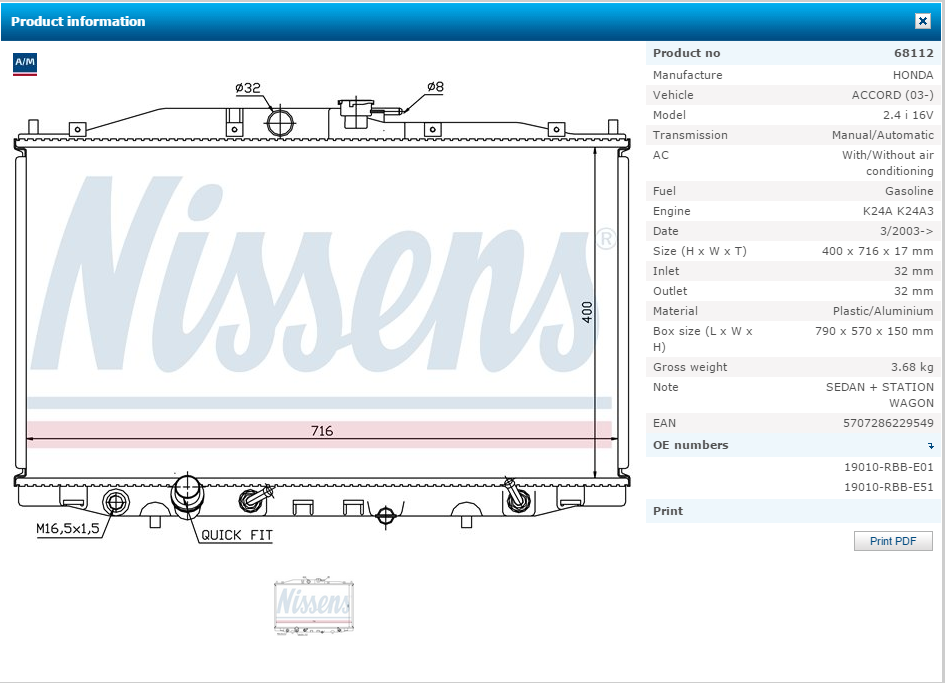
Task: Select the ACCORD (03-) vehicle value
Action: [x=892, y=95]
